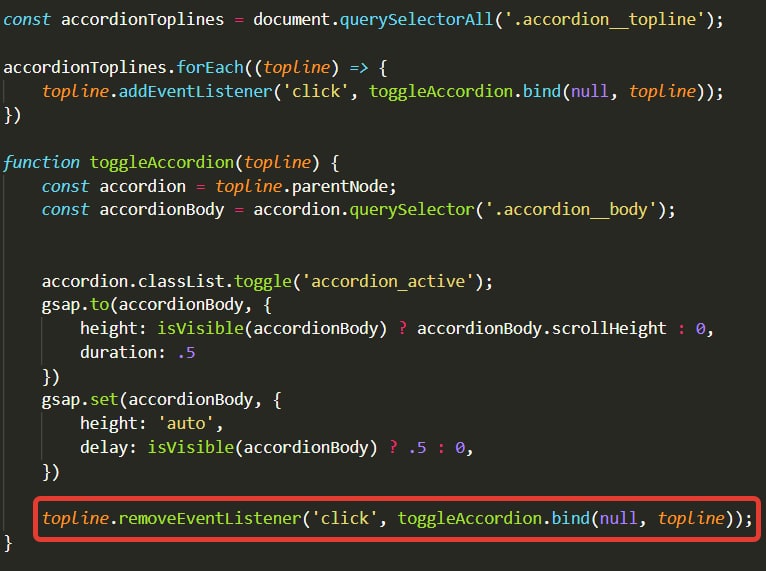766x571 pixels.
Task: Click the 'forEach' method call
Action: coord(210,67)
